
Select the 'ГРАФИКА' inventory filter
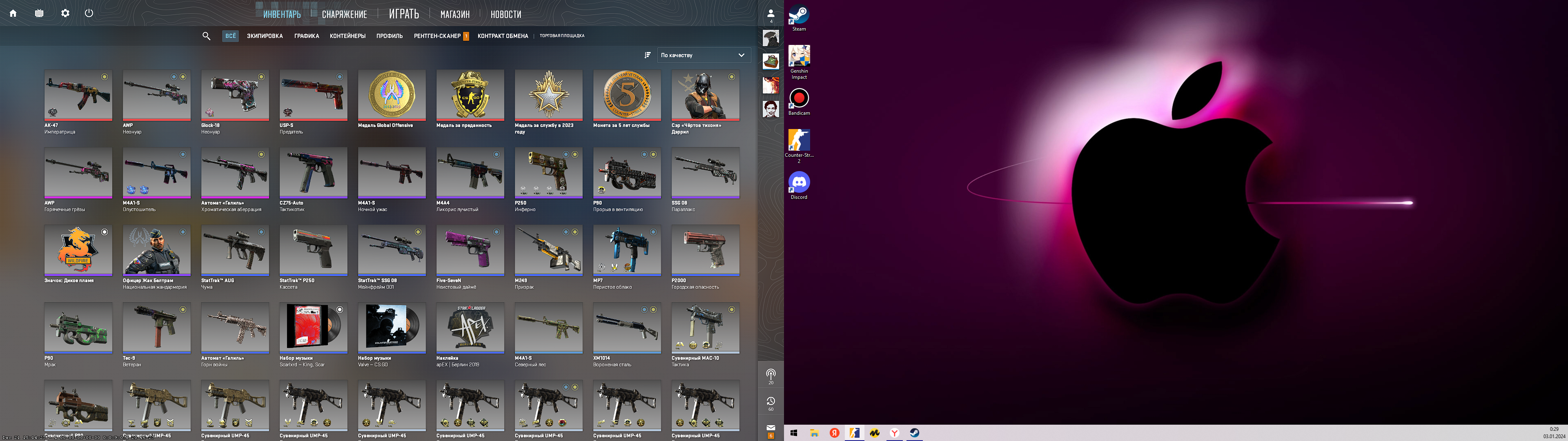(307, 36)
